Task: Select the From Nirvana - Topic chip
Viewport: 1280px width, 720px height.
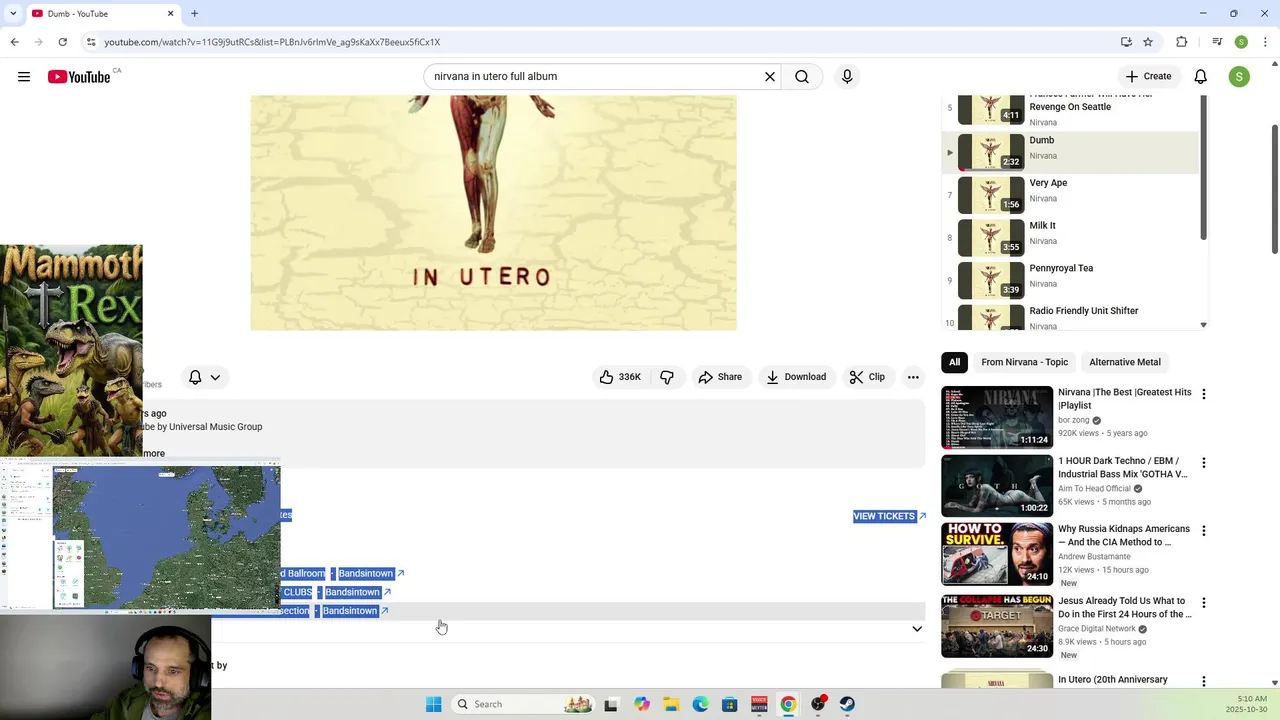Action: click(1024, 362)
